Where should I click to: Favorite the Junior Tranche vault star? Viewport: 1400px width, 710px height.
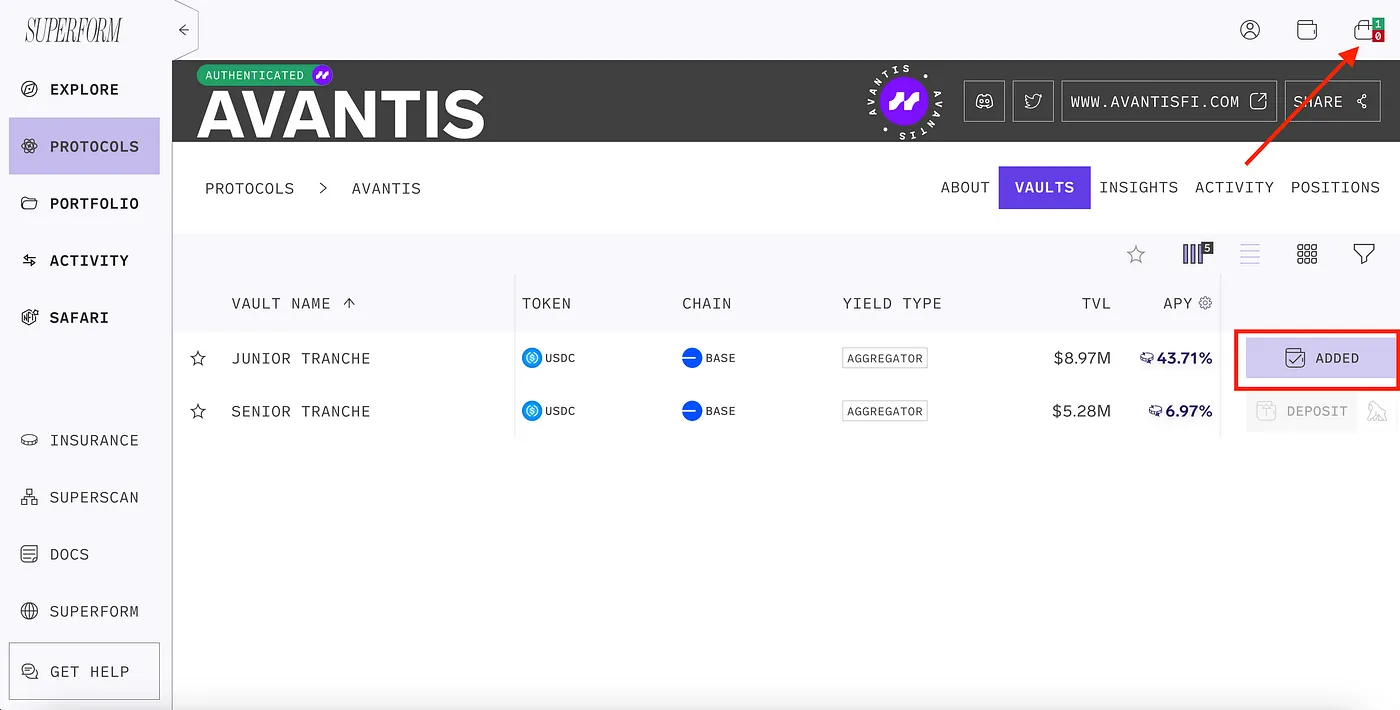pos(198,358)
